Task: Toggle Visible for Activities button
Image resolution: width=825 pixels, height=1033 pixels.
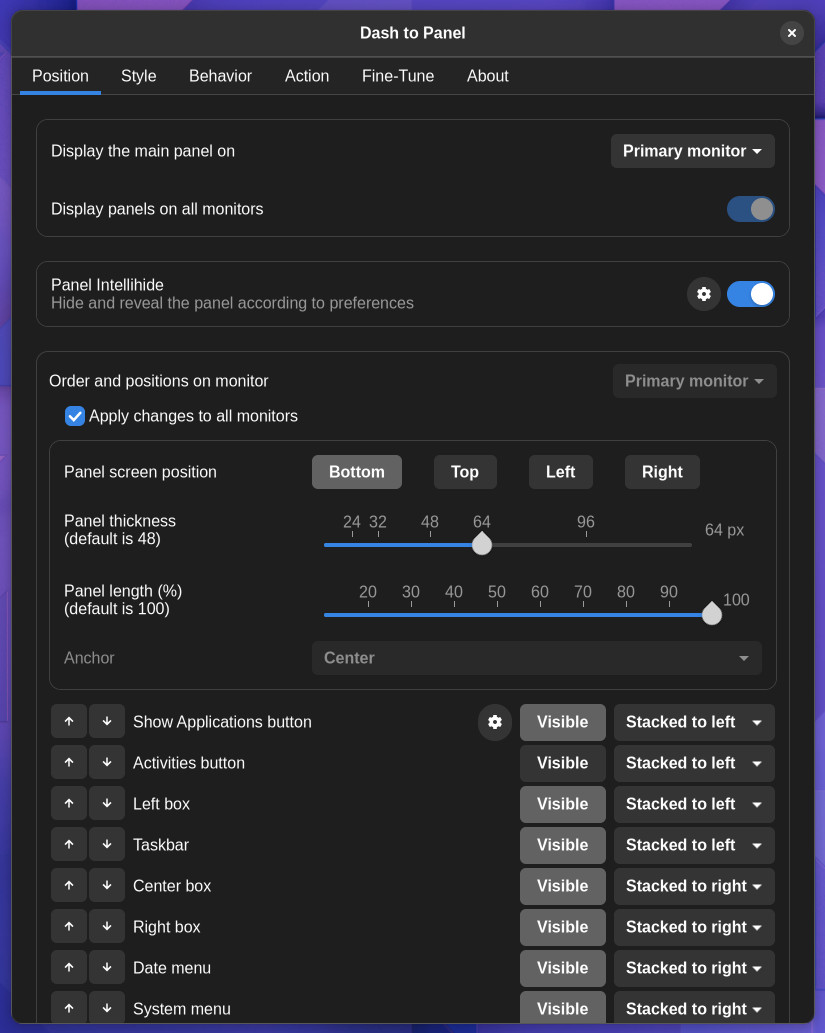Action: [x=563, y=763]
